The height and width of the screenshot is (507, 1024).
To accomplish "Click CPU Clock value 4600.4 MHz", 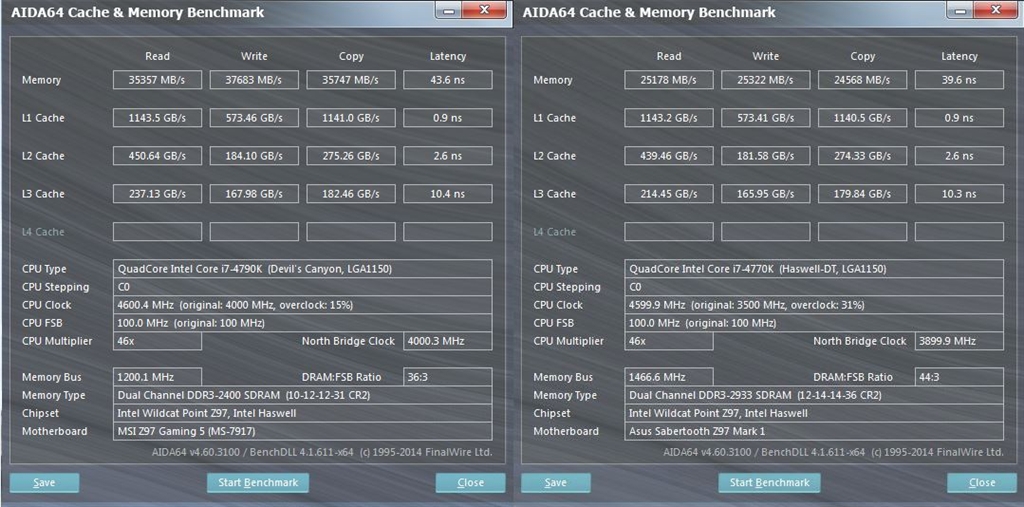I will pos(302,304).
